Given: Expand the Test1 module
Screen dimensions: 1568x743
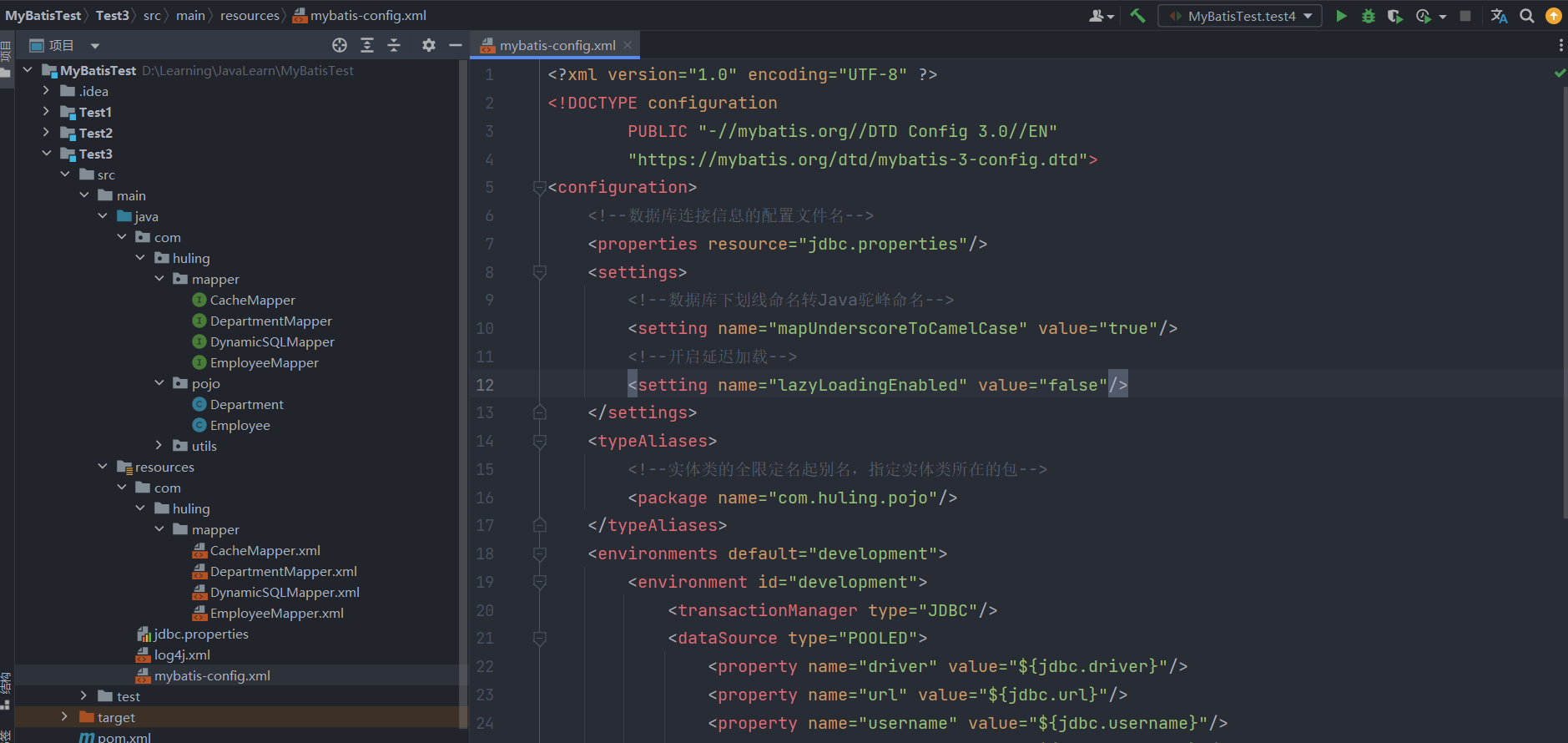Looking at the screenshot, I should click(47, 112).
